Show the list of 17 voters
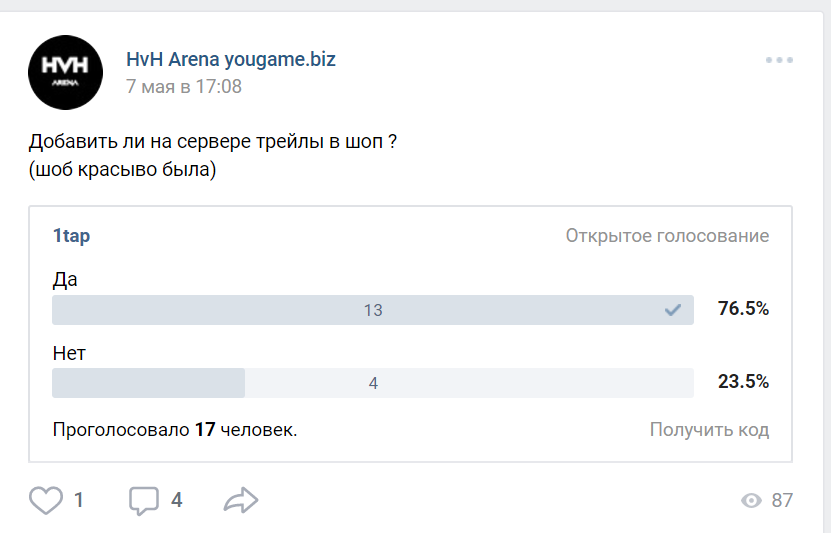831x533 pixels. click(x=174, y=430)
